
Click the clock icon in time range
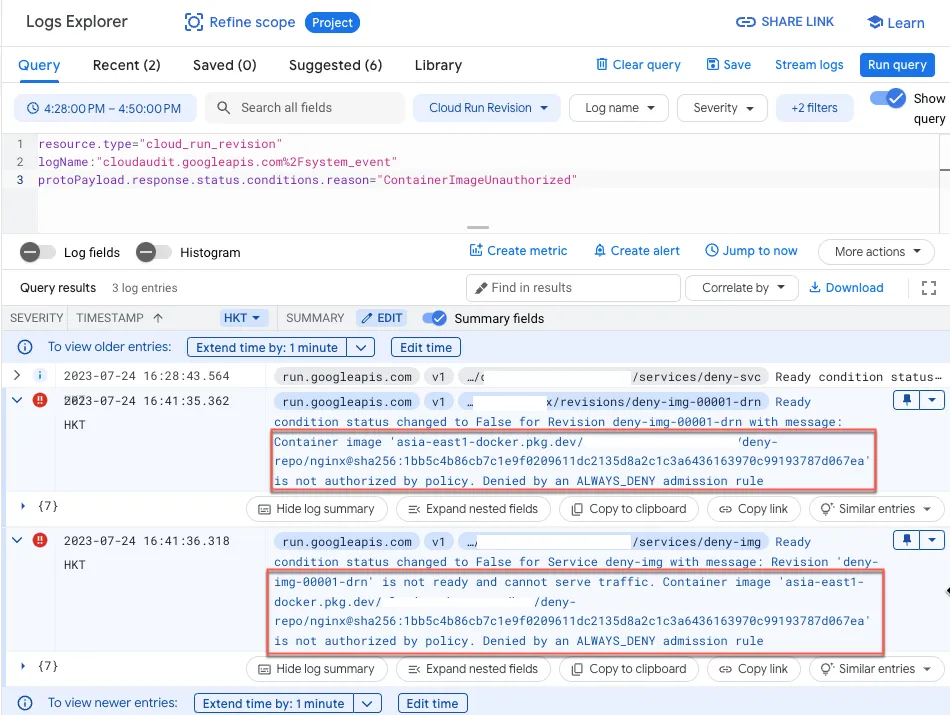point(33,108)
